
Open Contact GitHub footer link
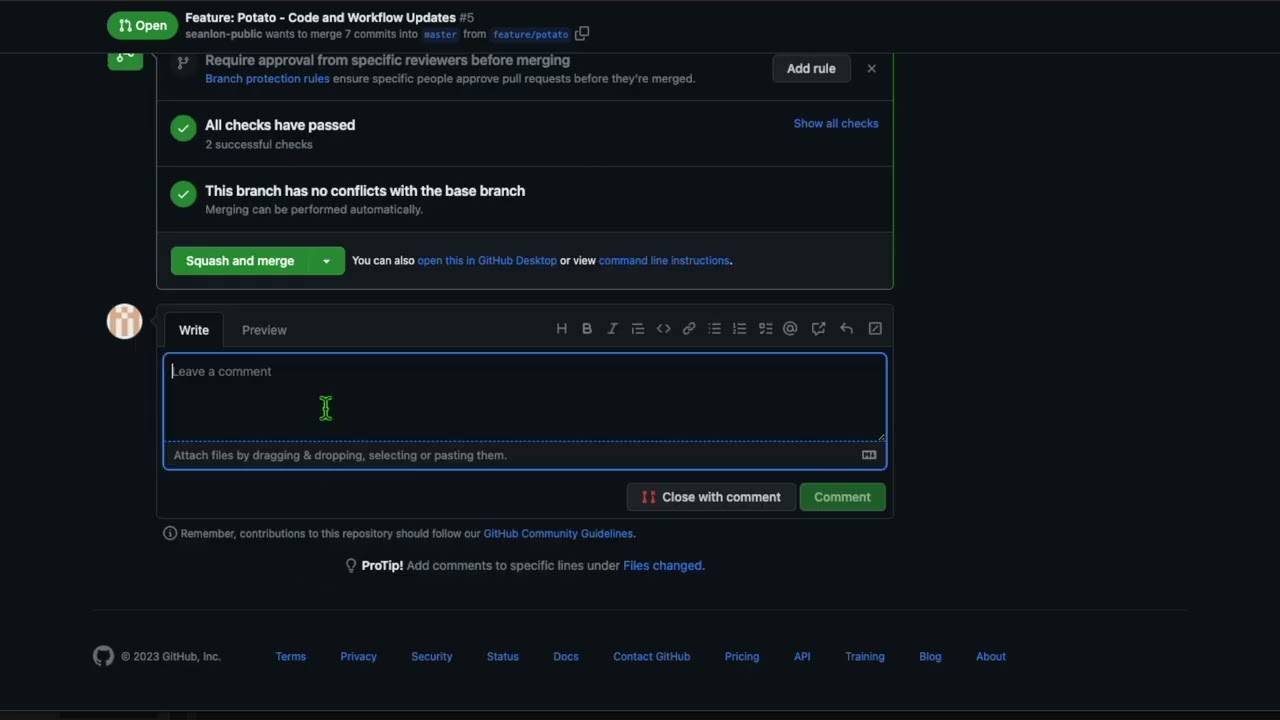click(x=652, y=657)
